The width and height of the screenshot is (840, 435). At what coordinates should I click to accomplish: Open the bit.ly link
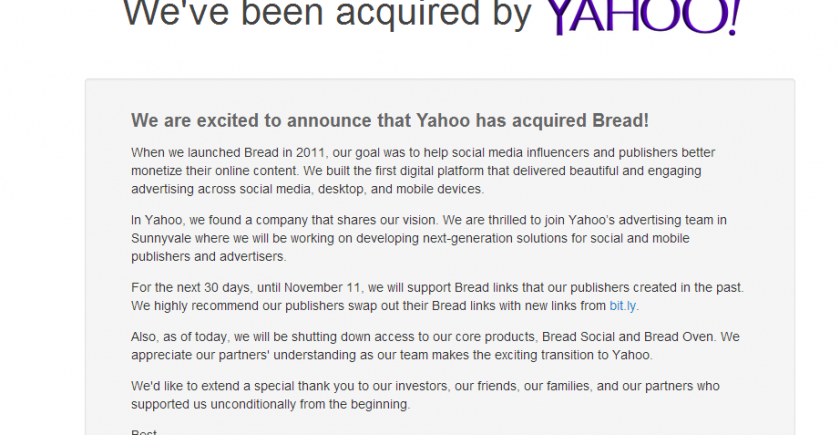tap(623, 303)
